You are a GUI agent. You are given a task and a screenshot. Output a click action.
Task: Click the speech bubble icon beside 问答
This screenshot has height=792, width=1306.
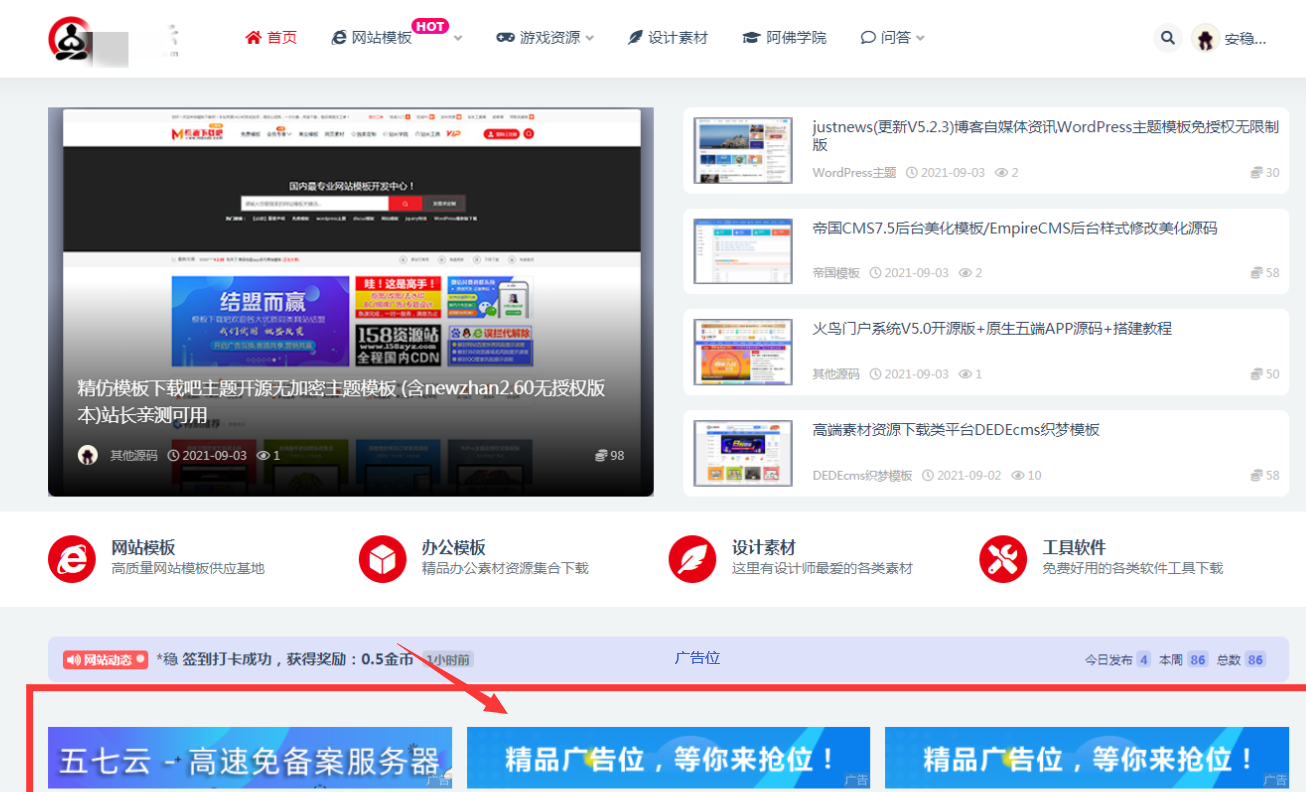[x=868, y=38]
